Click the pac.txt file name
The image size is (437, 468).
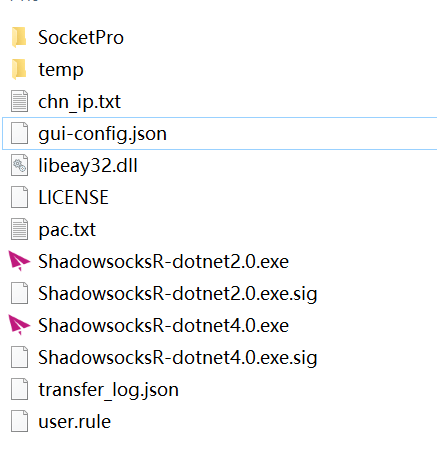point(67,230)
